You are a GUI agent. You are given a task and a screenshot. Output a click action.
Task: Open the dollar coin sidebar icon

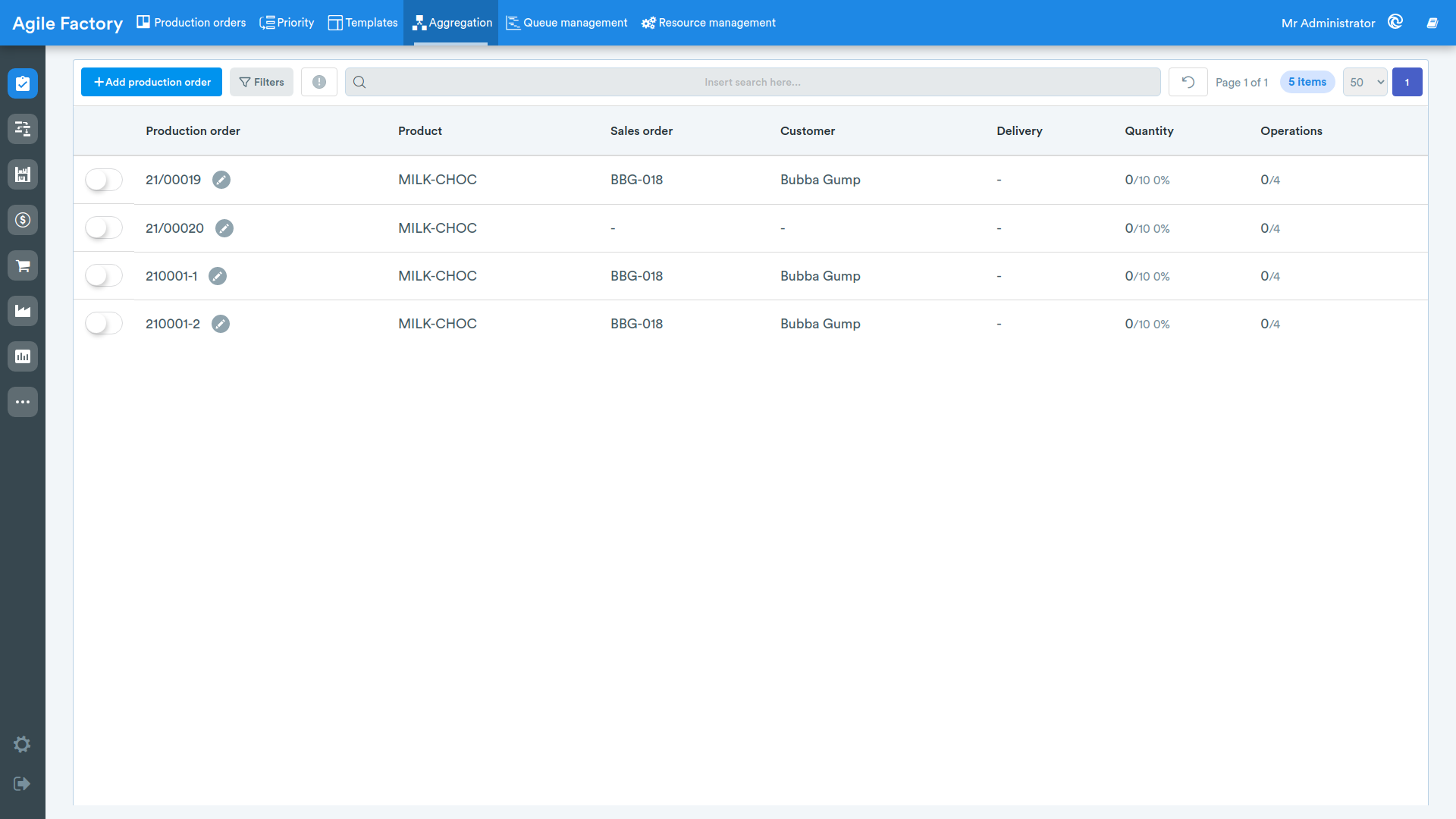coord(23,220)
